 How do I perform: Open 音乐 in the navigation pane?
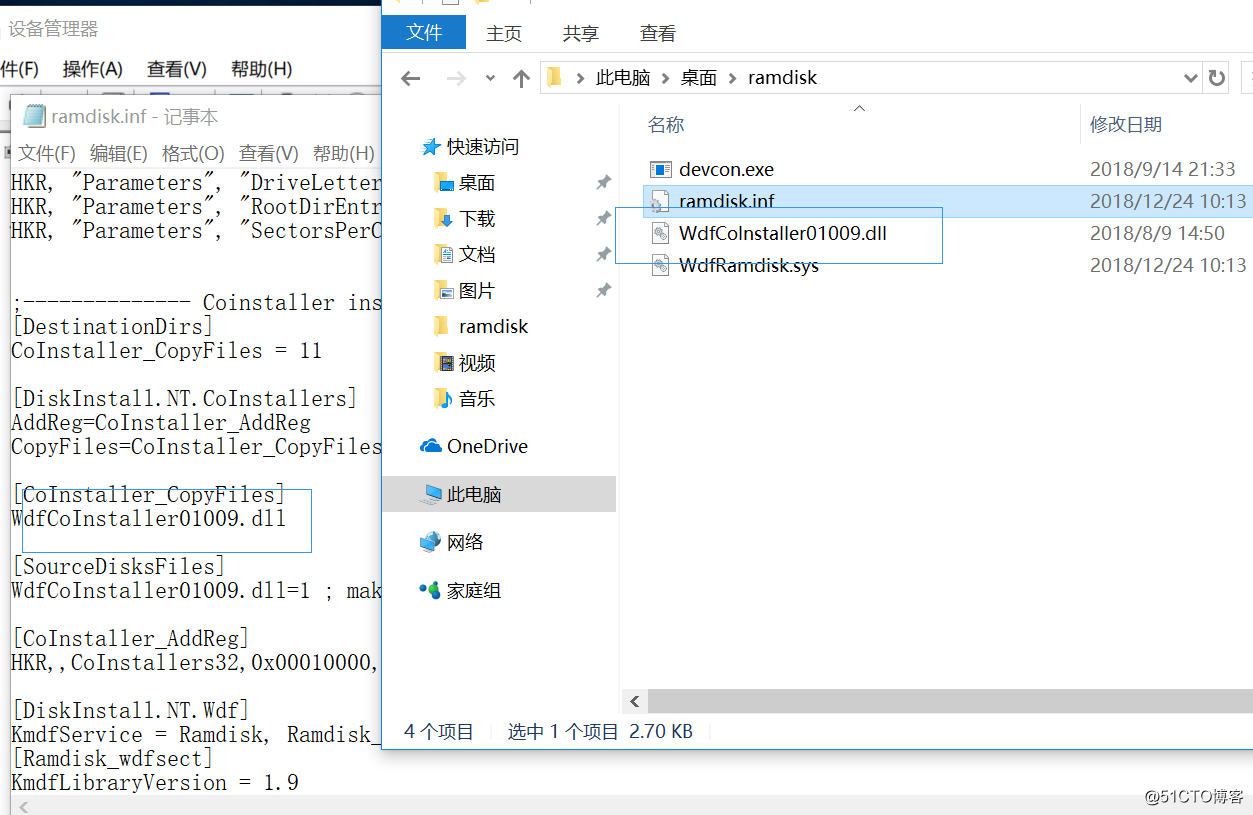(x=477, y=399)
